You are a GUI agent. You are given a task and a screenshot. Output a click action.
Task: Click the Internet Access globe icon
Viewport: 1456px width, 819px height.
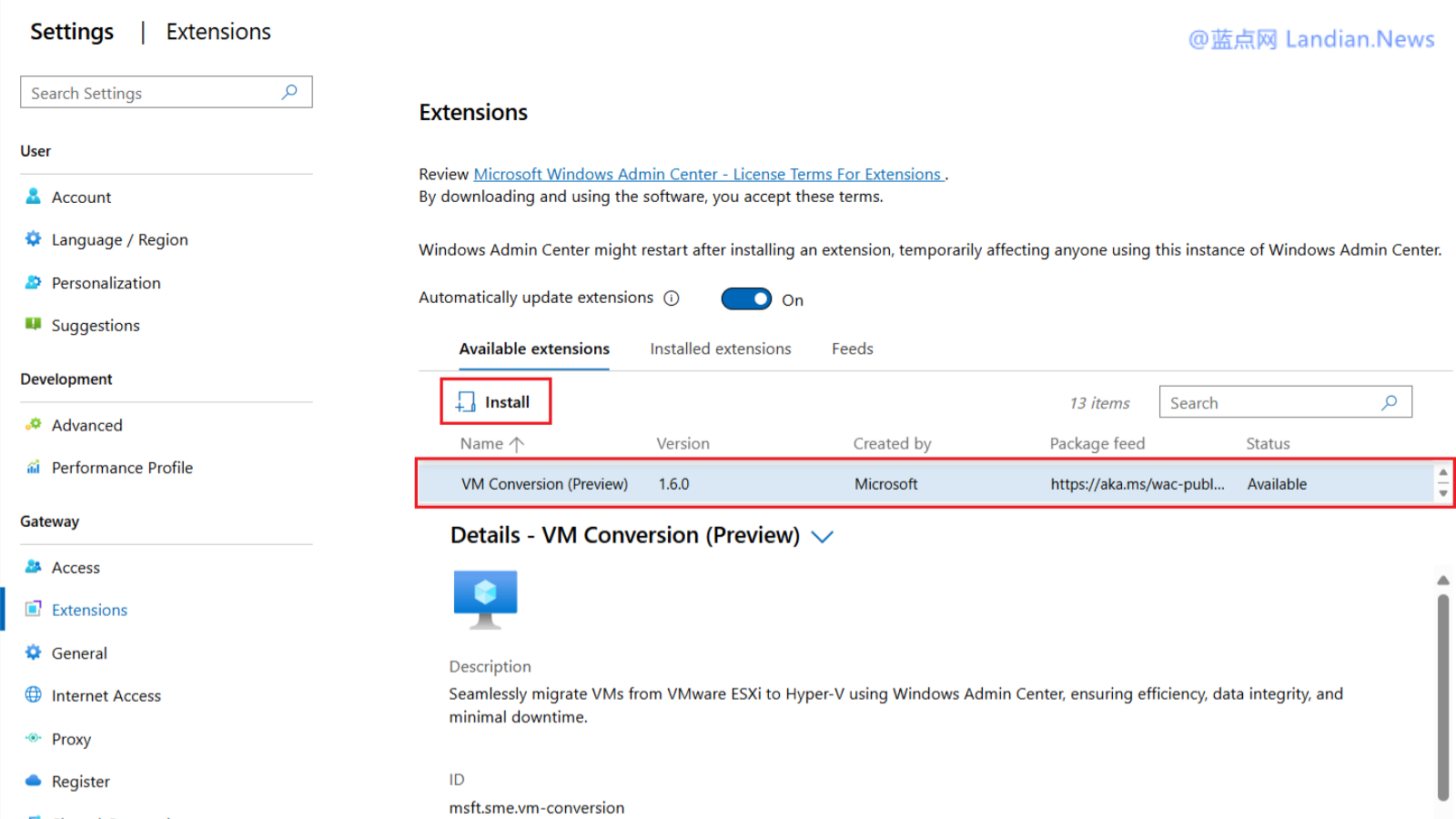34,695
